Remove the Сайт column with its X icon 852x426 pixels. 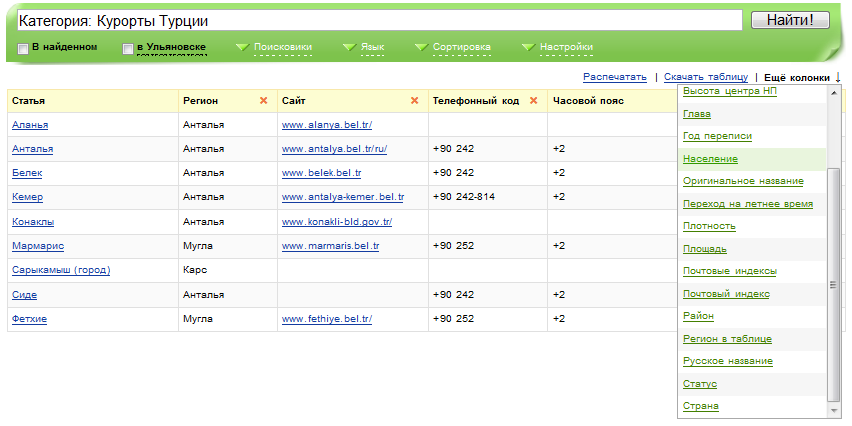414,101
